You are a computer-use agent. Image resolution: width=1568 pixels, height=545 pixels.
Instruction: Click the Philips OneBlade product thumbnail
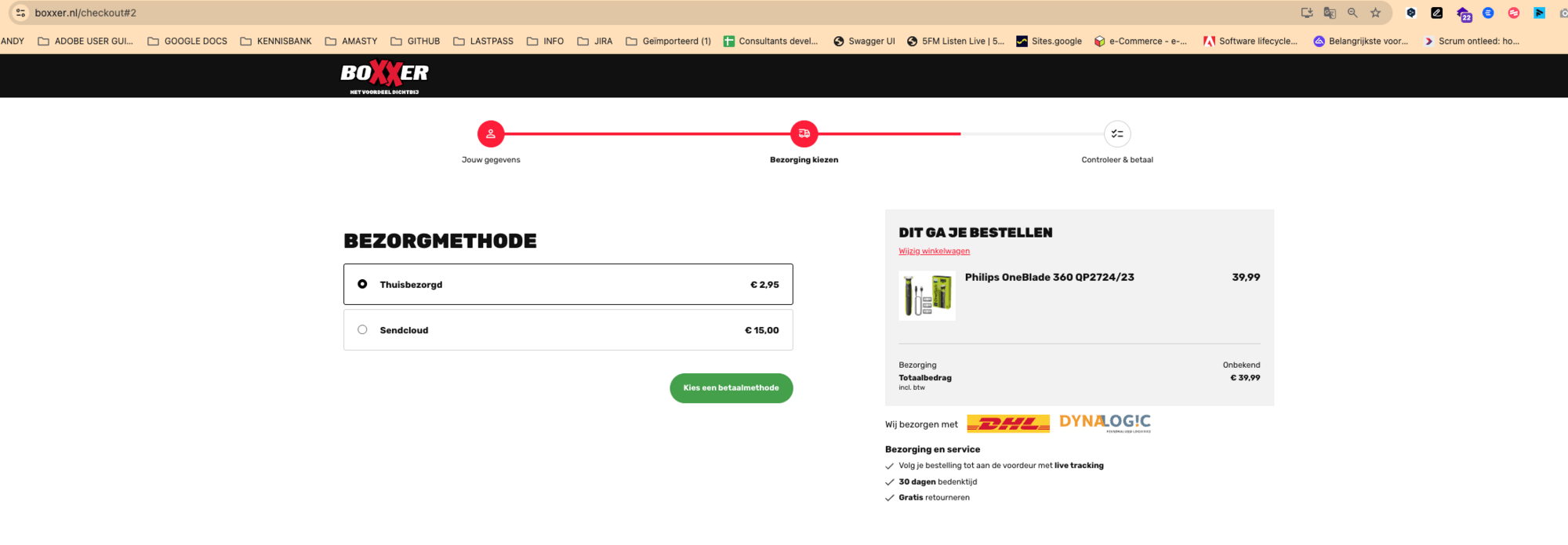point(927,296)
